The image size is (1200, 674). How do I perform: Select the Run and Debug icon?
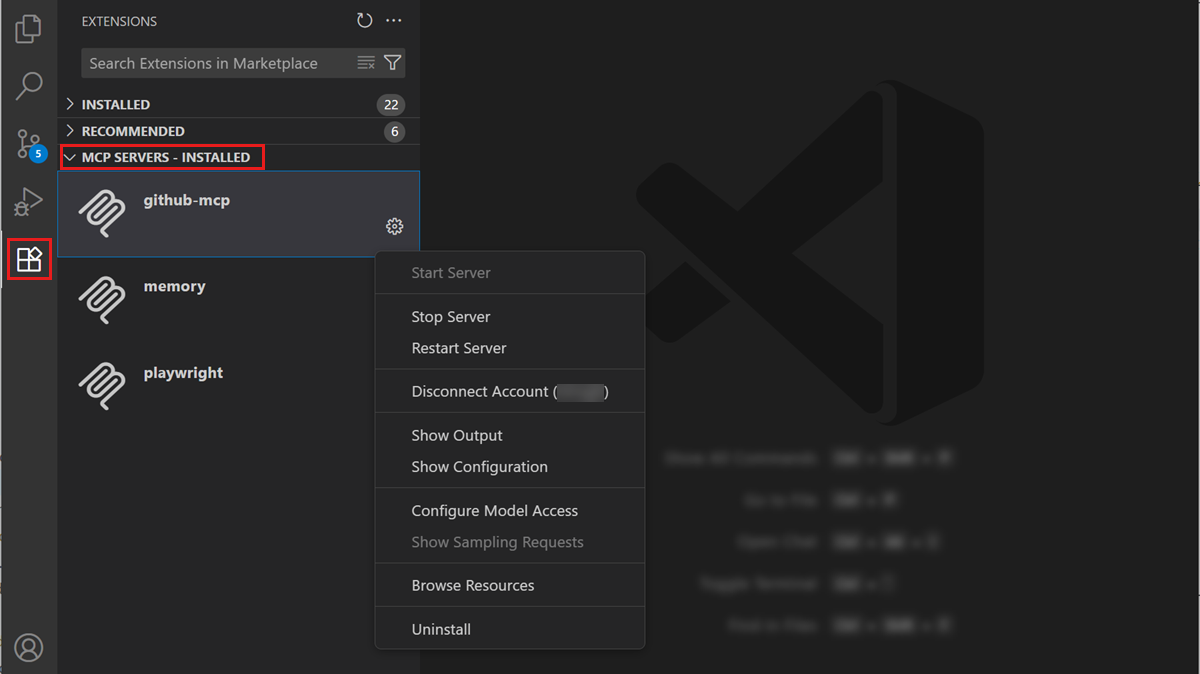[28, 201]
